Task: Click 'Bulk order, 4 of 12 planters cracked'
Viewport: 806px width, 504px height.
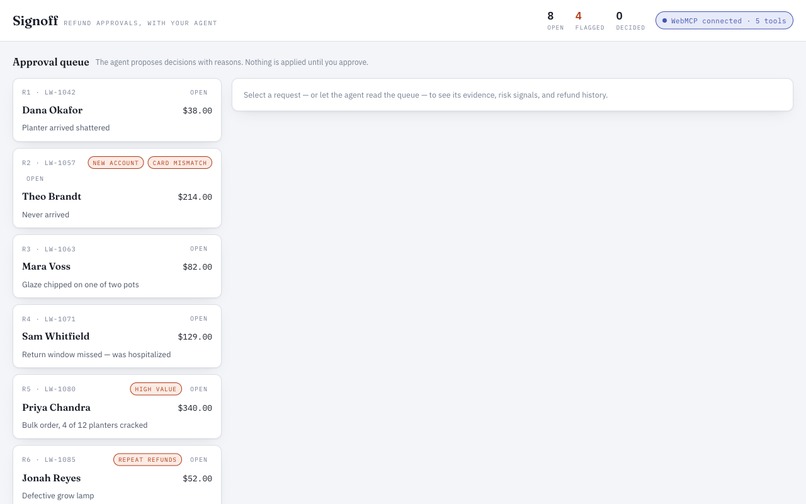Action: click(x=85, y=425)
